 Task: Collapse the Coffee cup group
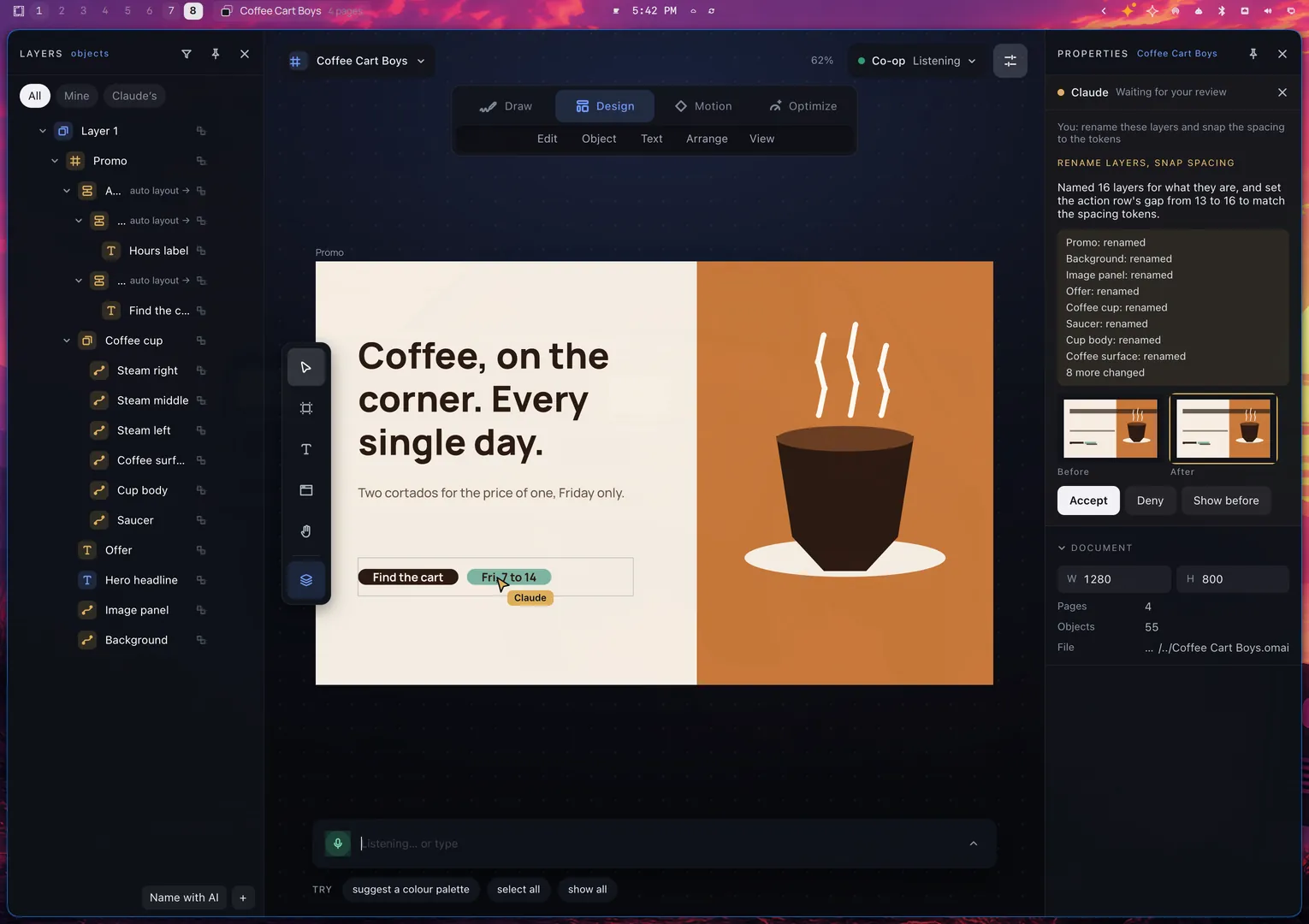pos(67,341)
